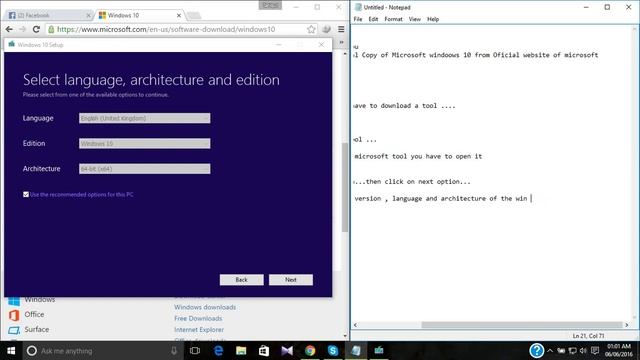Reload the Chrome page
The height and width of the screenshot is (360, 640).
pos(36,29)
